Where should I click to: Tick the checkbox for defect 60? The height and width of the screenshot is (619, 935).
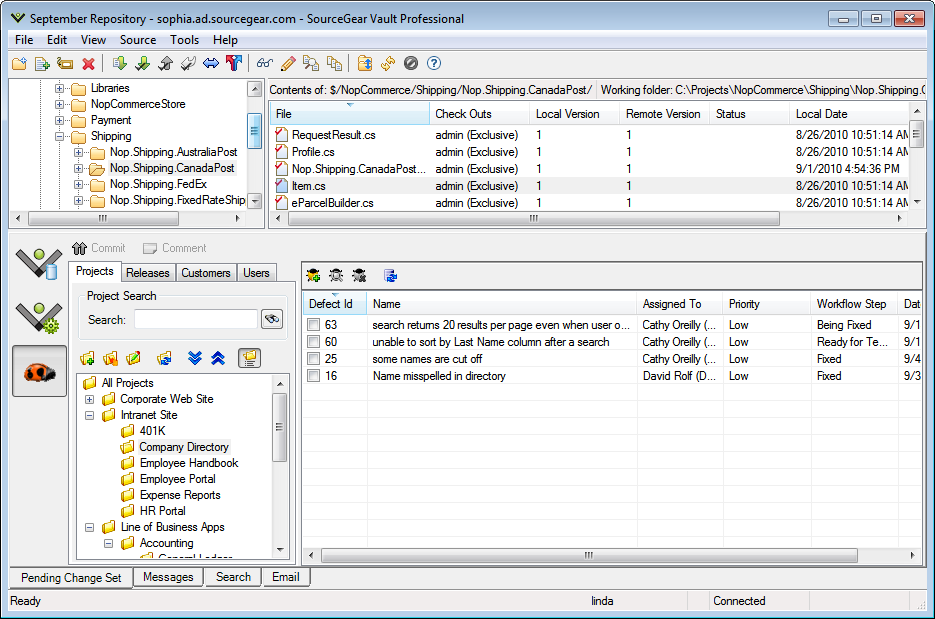click(314, 342)
